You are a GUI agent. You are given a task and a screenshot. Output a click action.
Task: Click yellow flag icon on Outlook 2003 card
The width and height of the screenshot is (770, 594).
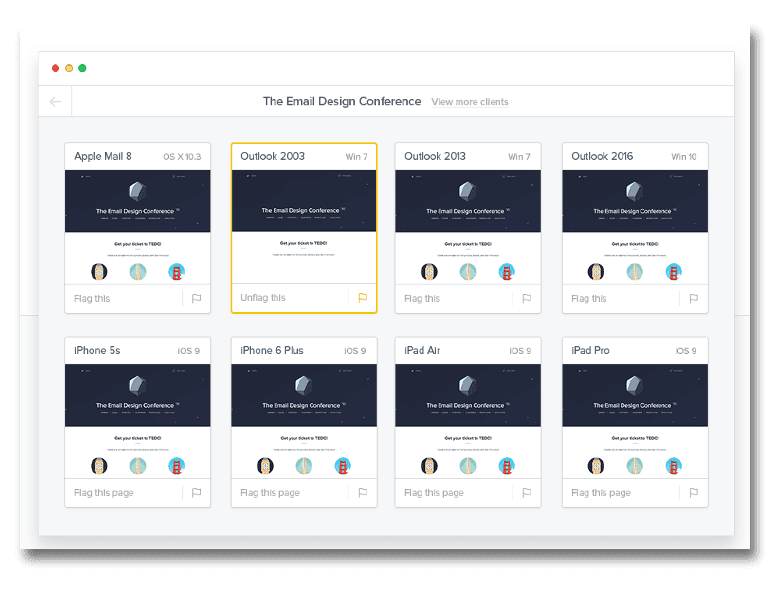(363, 298)
